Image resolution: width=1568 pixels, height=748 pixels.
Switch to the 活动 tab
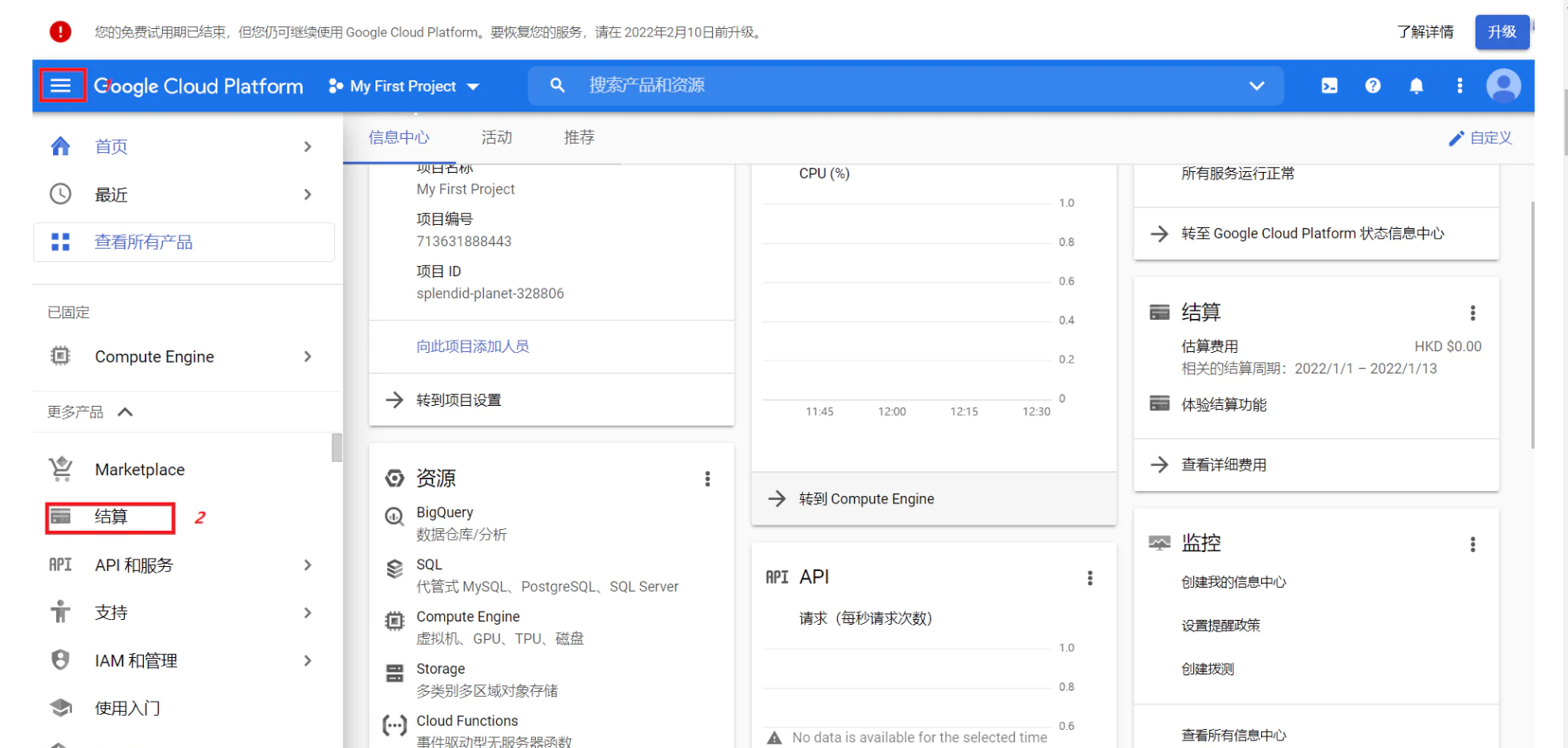pos(496,137)
